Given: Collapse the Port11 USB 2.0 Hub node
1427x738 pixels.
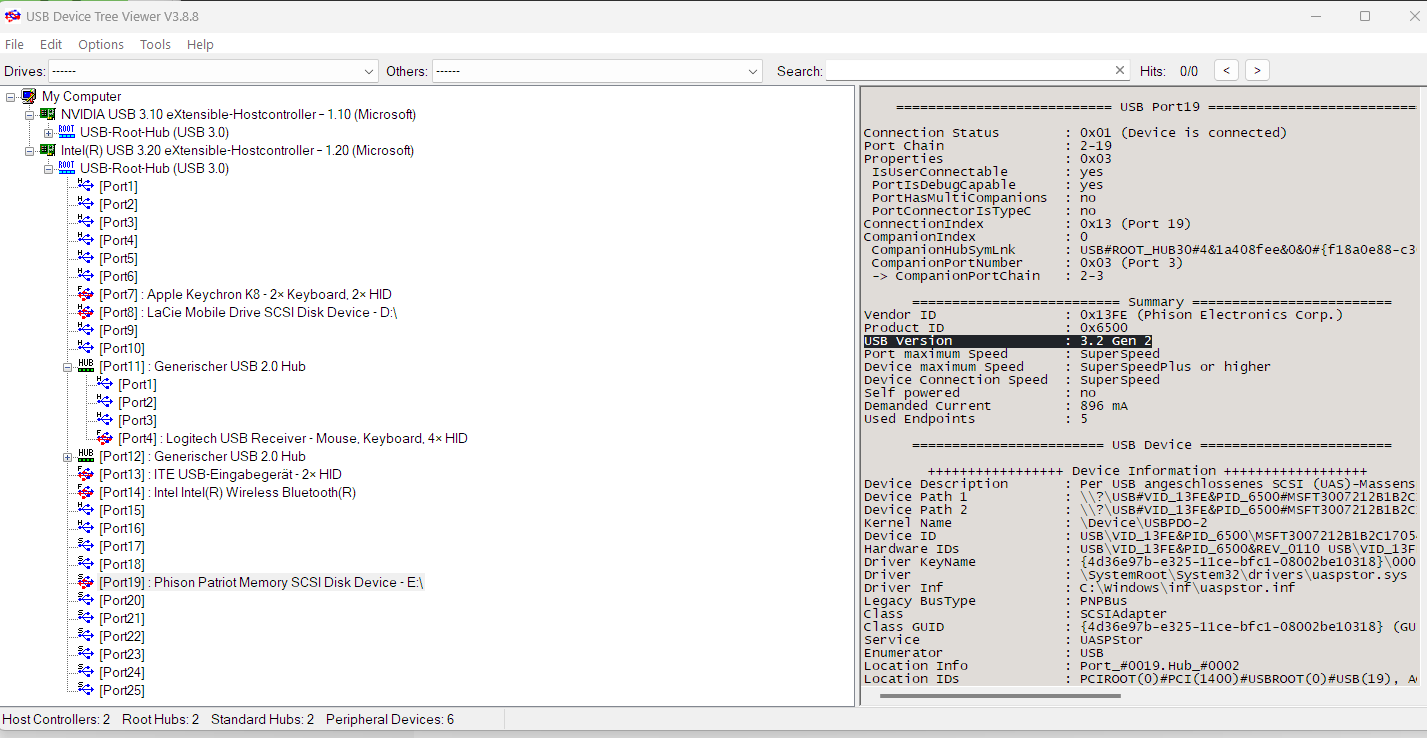Looking at the screenshot, I should pyautogui.click(x=68, y=367).
